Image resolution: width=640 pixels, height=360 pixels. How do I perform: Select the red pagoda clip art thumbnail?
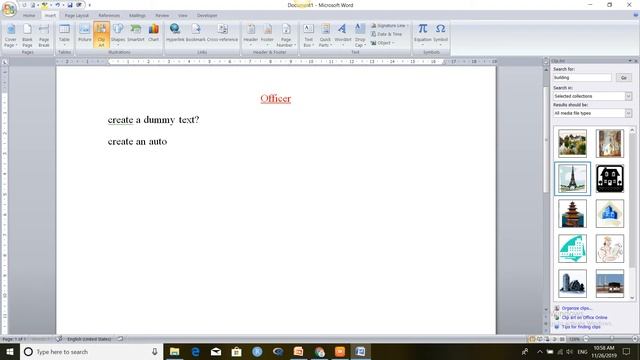pyautogui.click(x=572, y=213)
